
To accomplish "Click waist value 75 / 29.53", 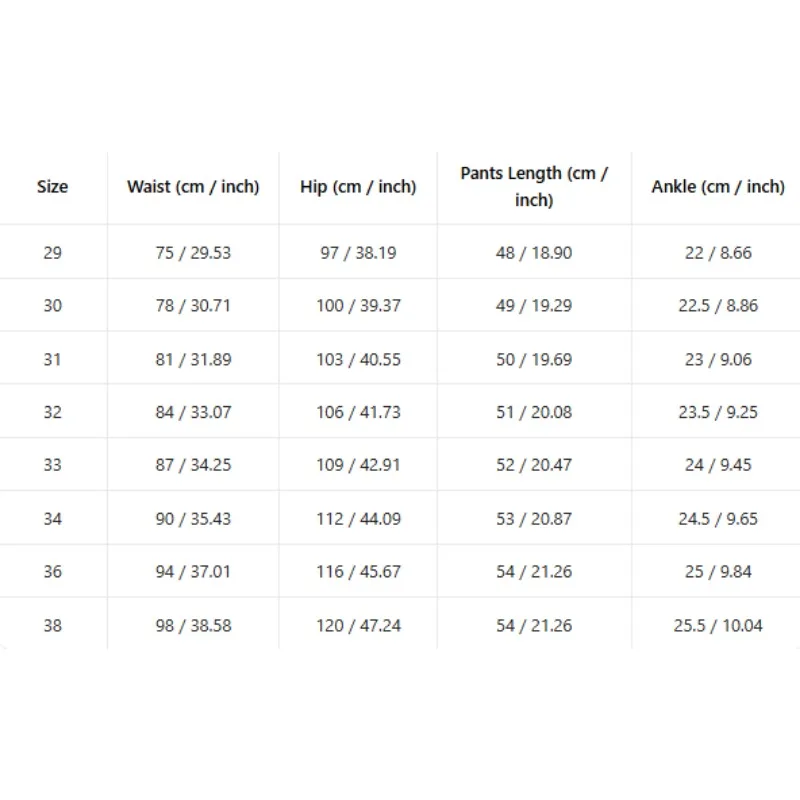I will (x=193, y=253).
